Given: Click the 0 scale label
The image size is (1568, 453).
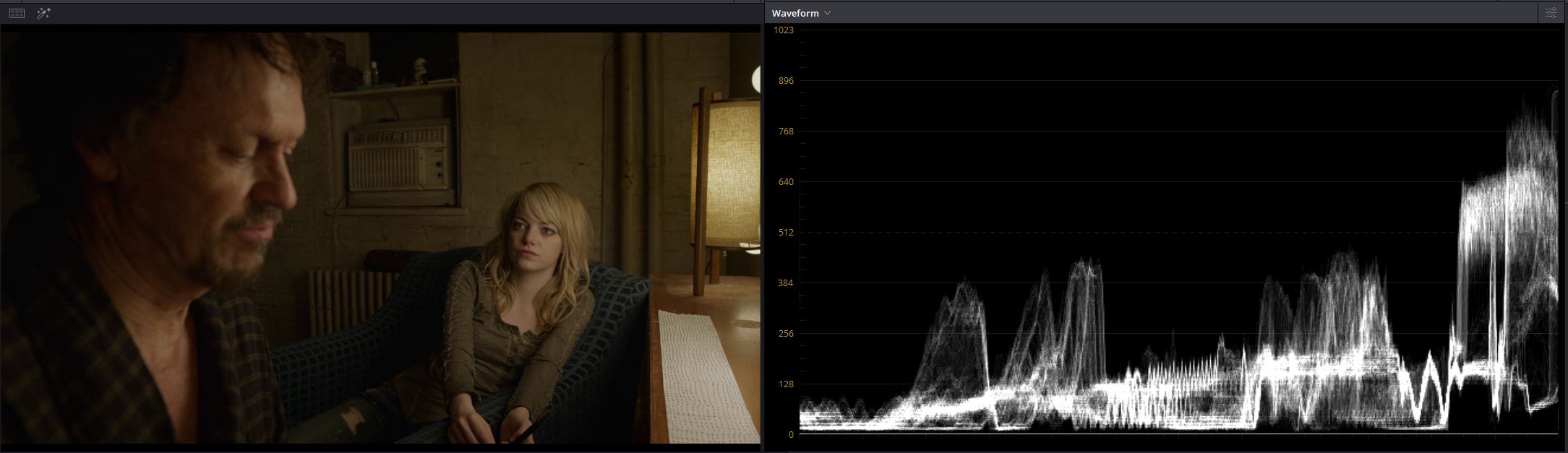Looking at the screenshot, I should click(x=791, y=434).
